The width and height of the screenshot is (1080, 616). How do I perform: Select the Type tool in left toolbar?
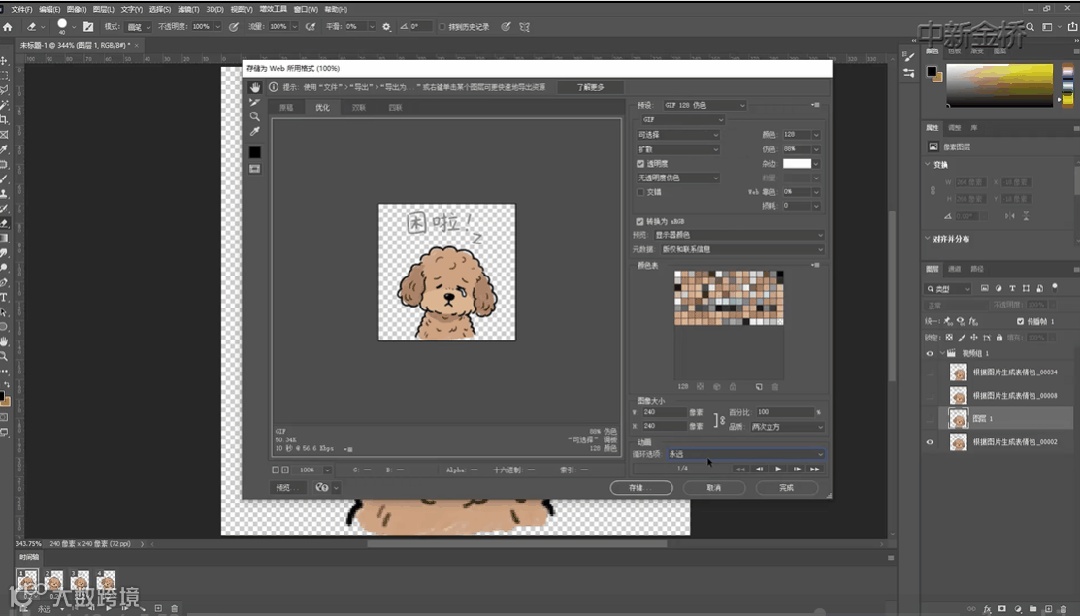point(4,297)
